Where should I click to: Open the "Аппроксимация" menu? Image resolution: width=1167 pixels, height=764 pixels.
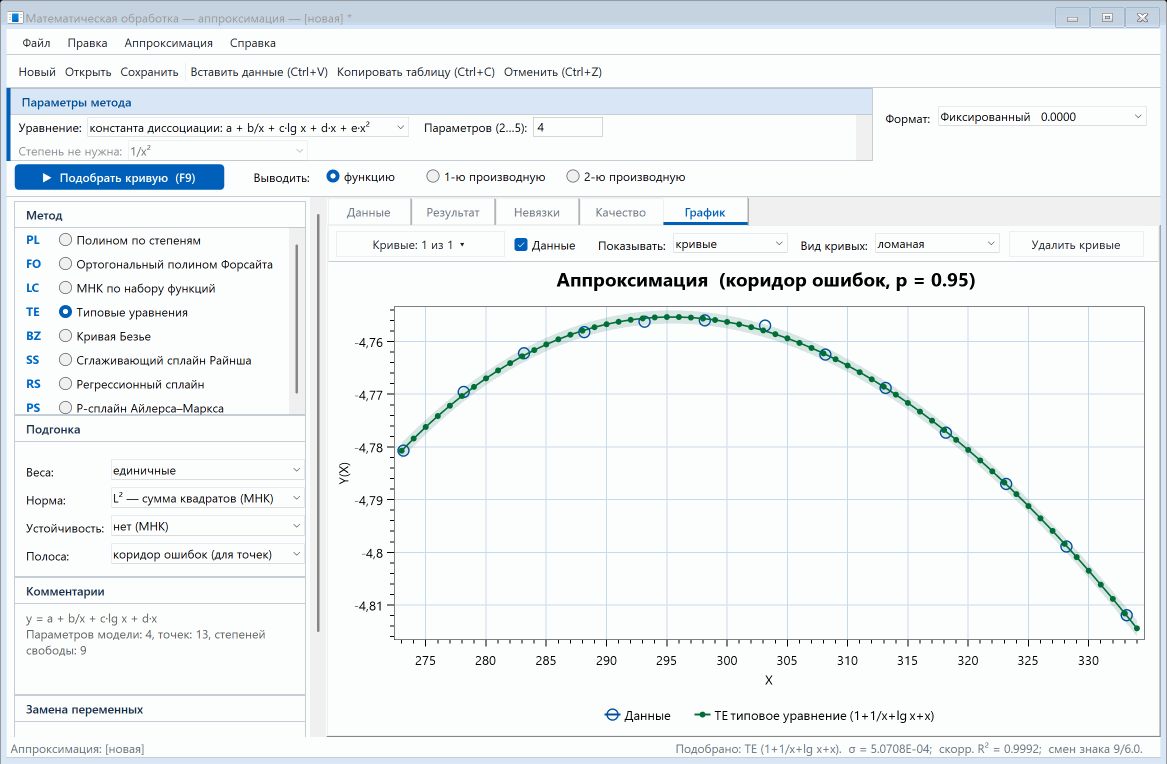[168, 43]
